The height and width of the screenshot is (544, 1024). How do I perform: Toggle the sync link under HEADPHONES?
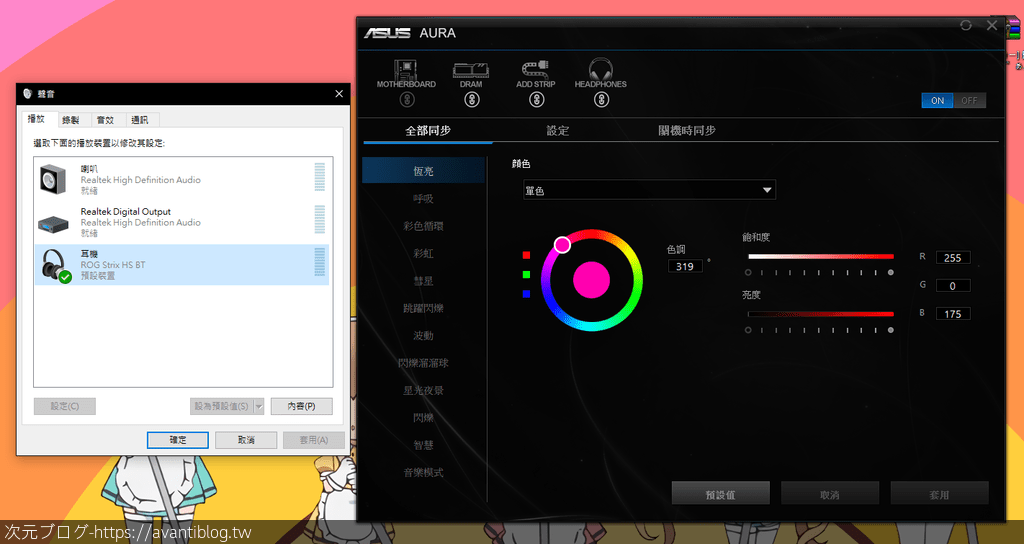click(x=601, y=100)
